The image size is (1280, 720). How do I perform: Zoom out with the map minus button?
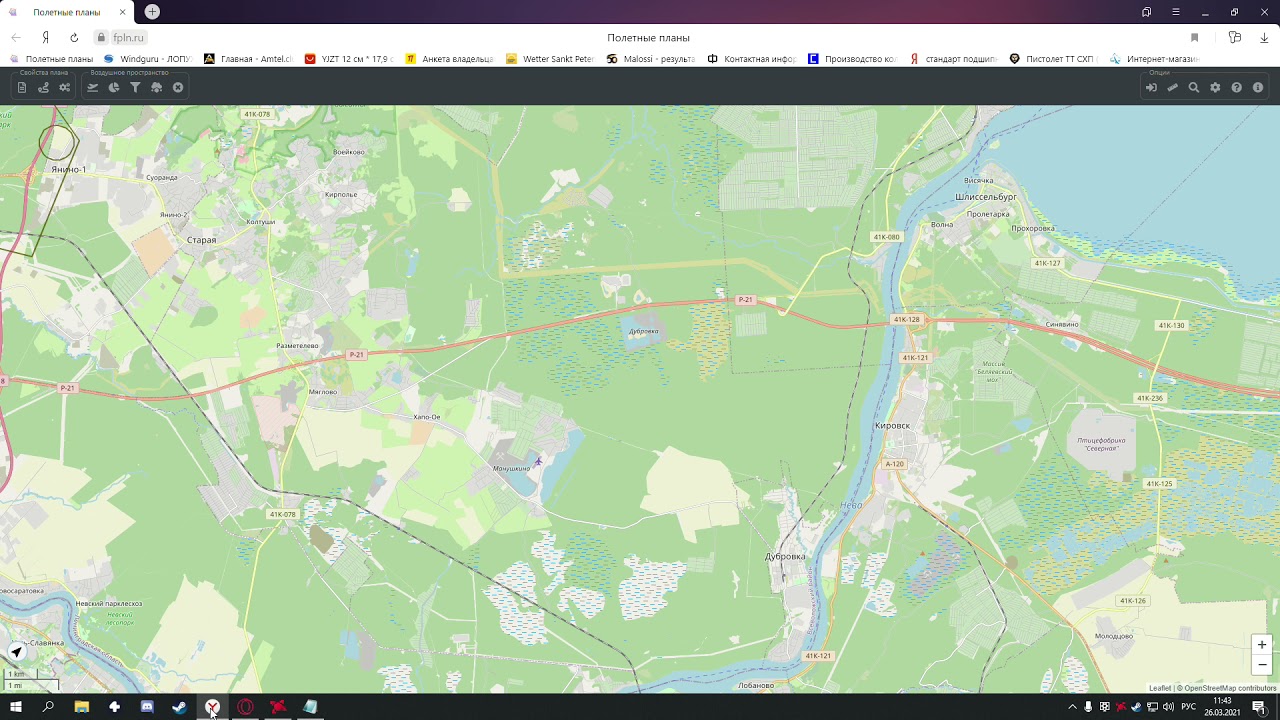pyautogui.click(x=1262, y=665)
